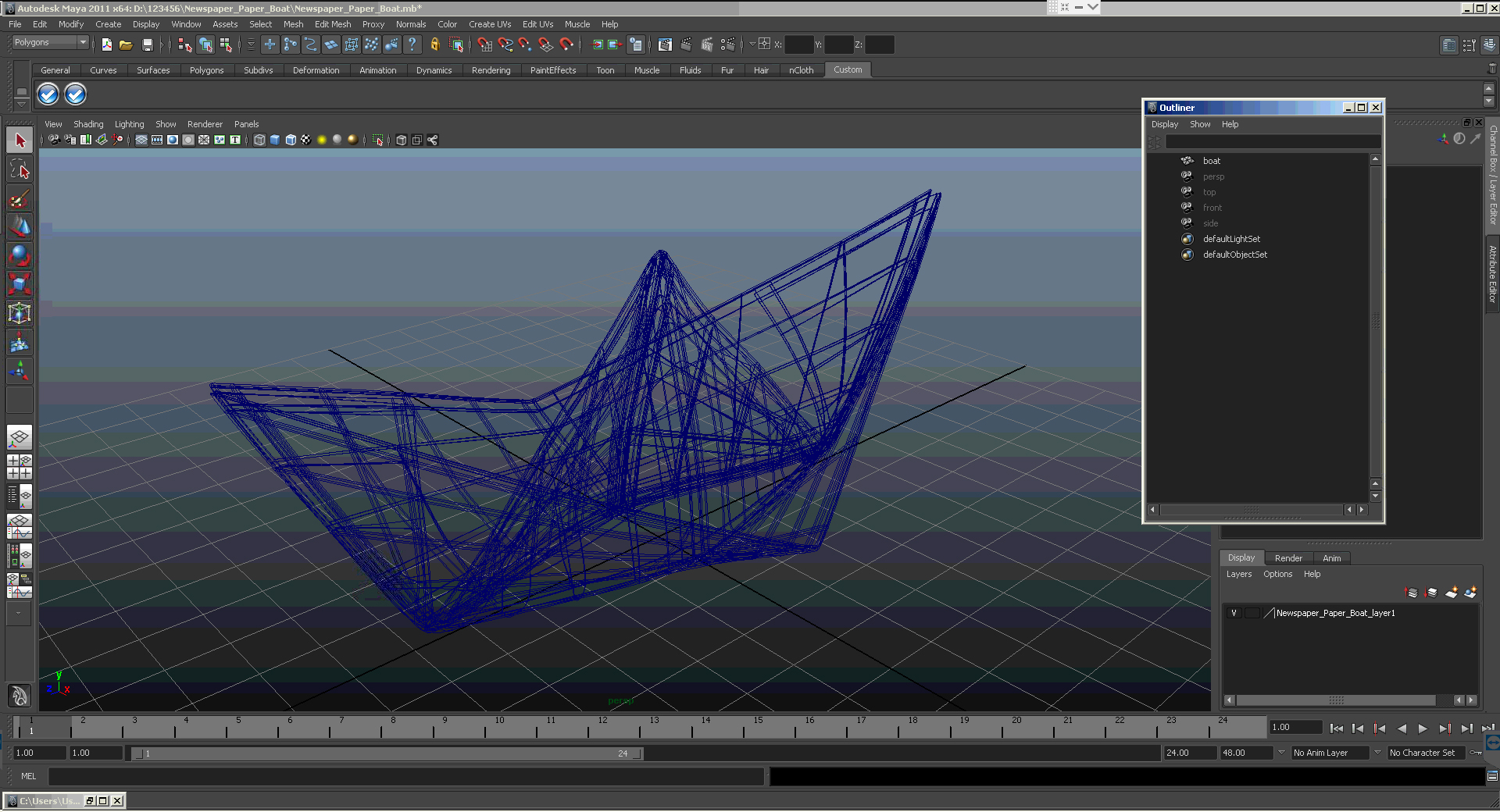Choose the Paint Selection brush tool
This screenshot has width=1500, height=812.
point(20,198)
